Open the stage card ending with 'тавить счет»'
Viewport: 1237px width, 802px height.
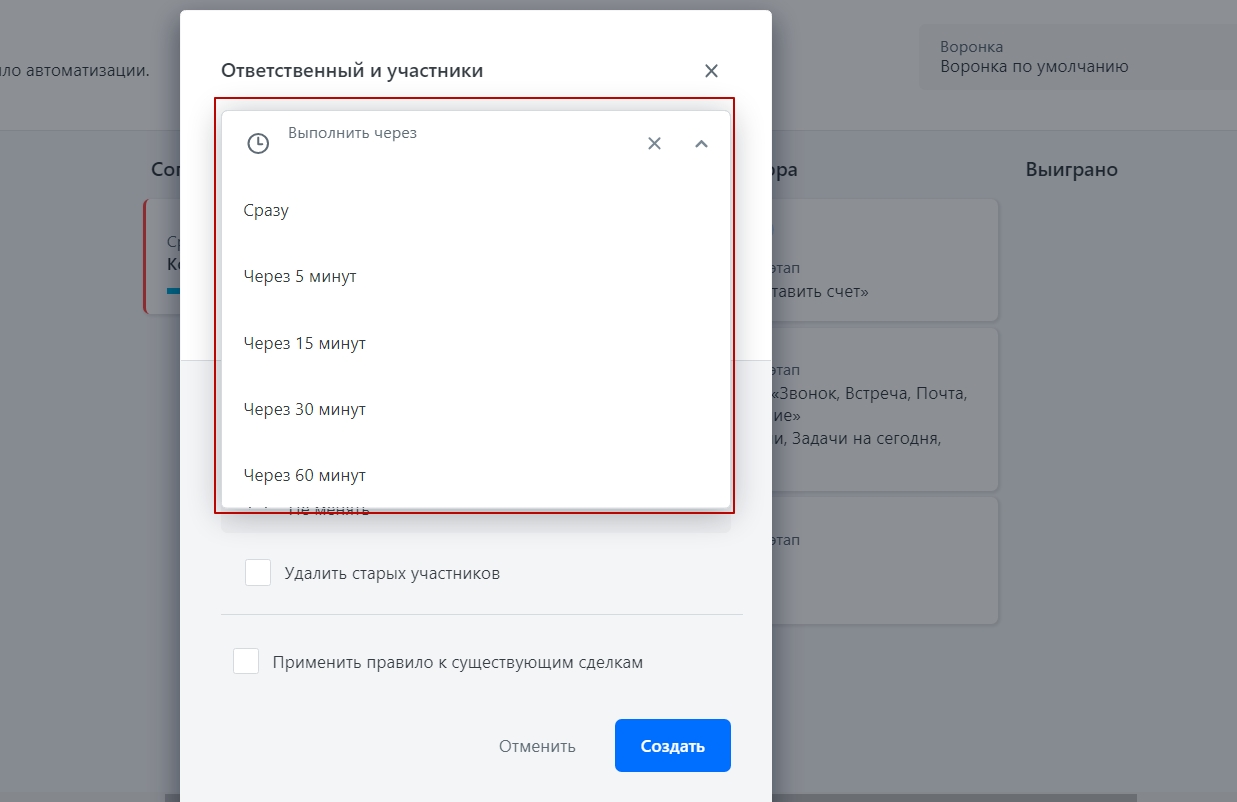click(x=885, y=260)
